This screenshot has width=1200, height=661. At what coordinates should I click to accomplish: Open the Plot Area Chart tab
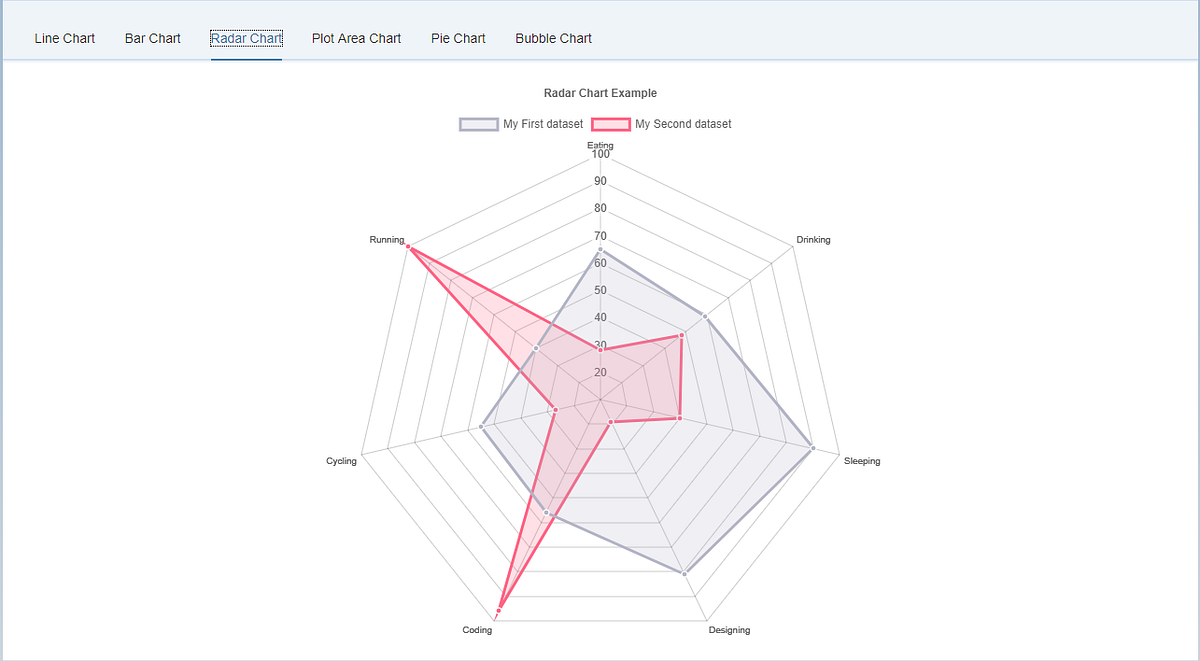(x=356, y=38)
